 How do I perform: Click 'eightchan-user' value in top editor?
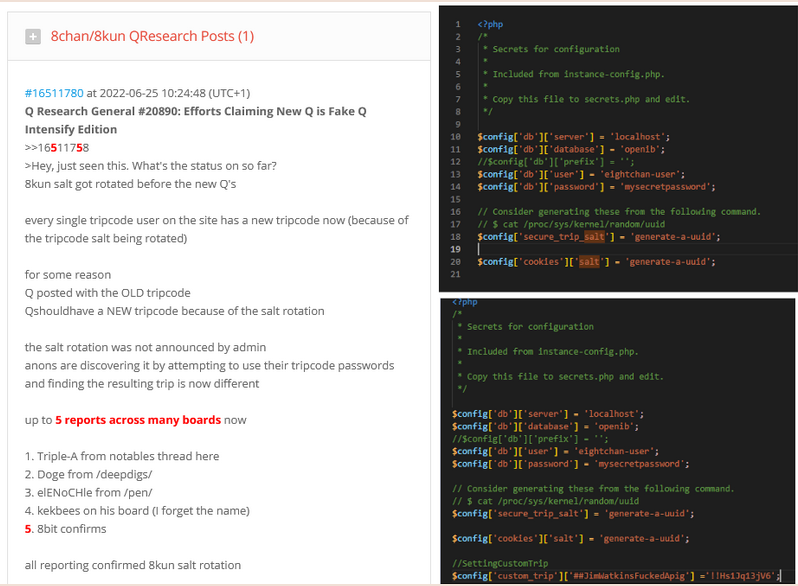pyautogui.click(x=640, y=174)
